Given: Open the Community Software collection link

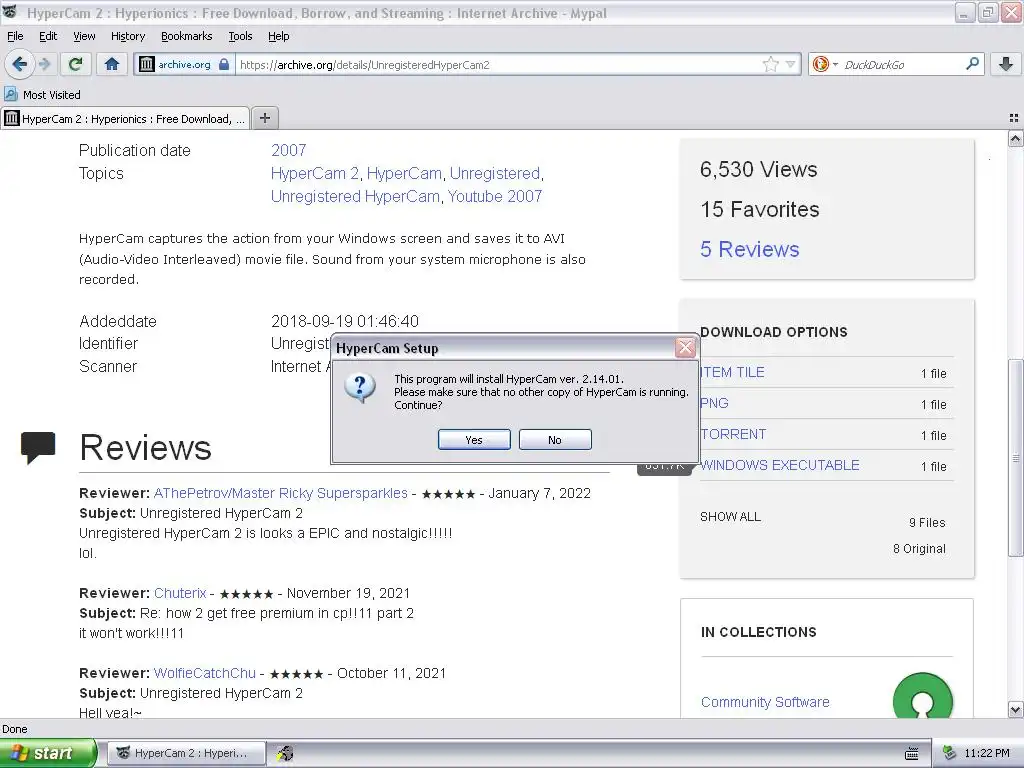Looking at the screenshot, I should [x=765, y=702].
